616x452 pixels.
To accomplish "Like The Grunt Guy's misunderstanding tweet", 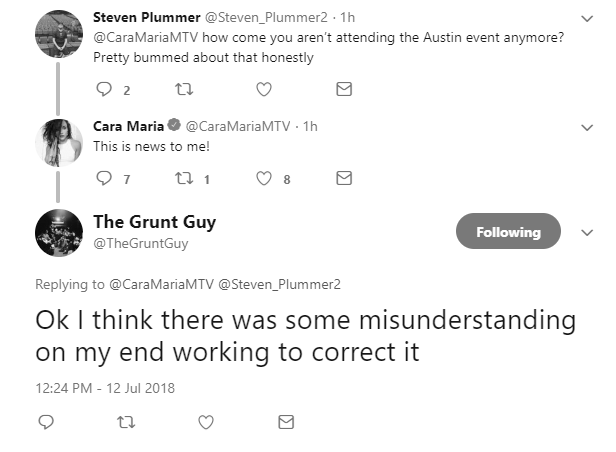I will pos(206,422).
